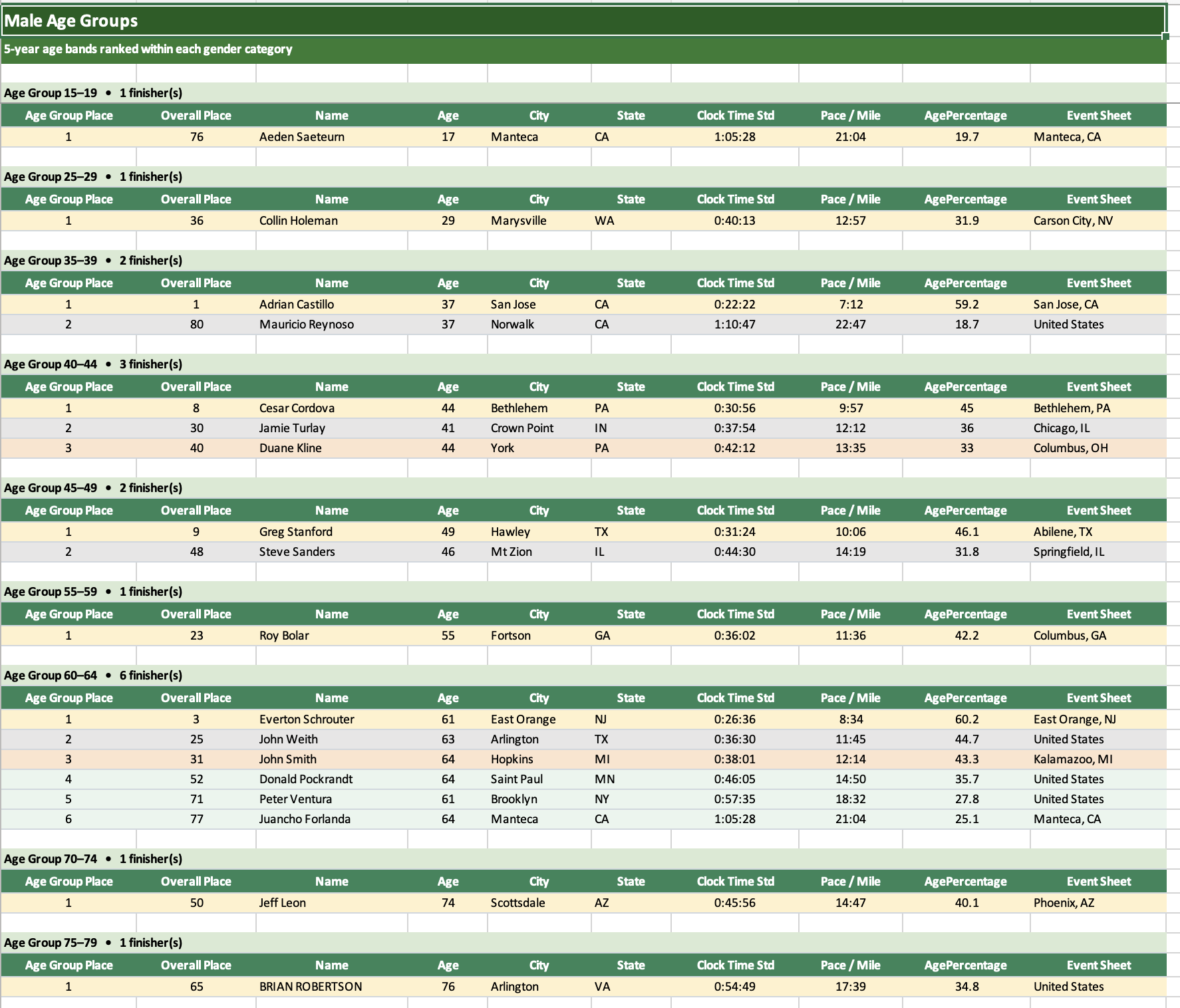Click the Crown Point city cell
The width and height of the screenshot is (1180, 1008).
[x=522, y=428]
